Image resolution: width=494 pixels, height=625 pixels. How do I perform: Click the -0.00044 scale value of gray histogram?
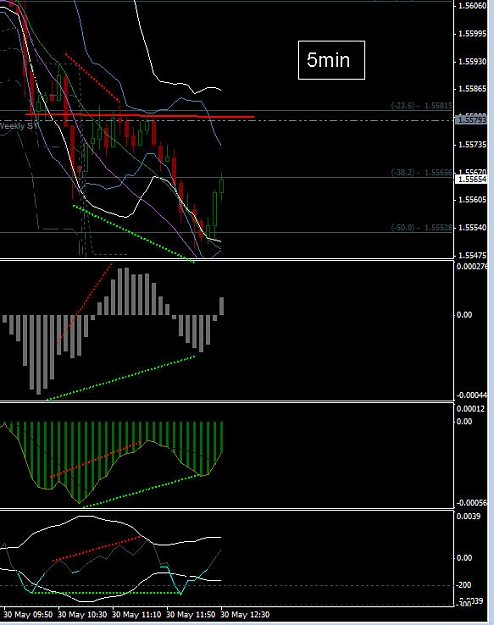pos(472,395)
